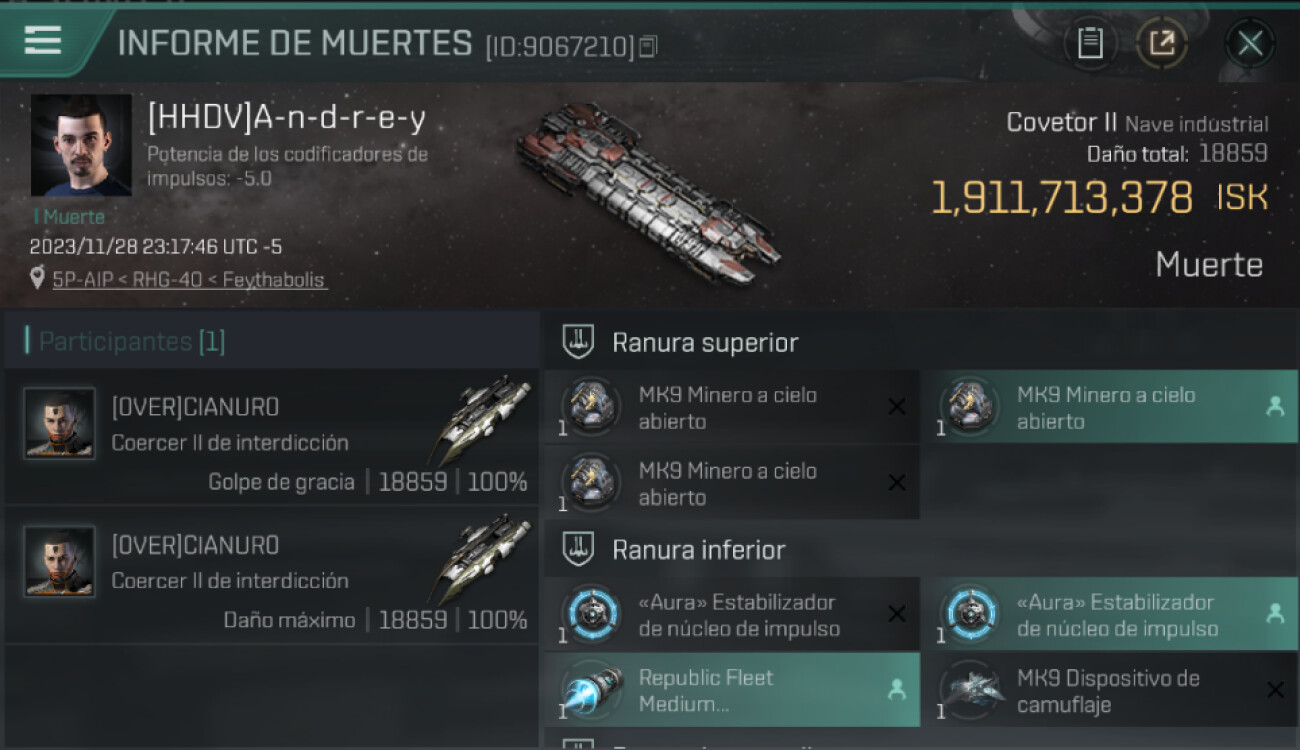Click the Republic Fleet Medium module entry
The image size is (1300, 750).
pos(731,690)
